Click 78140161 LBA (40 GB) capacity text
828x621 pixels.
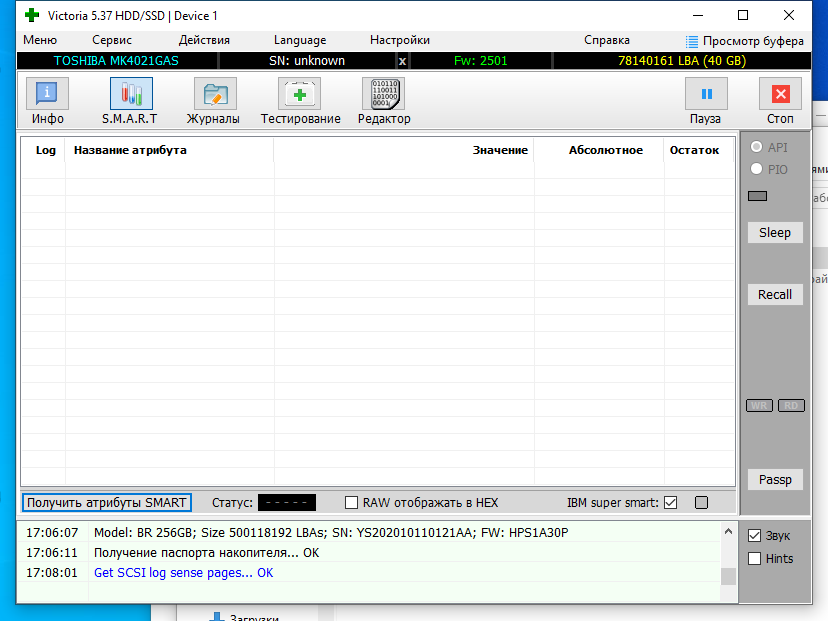click(682, 61)
